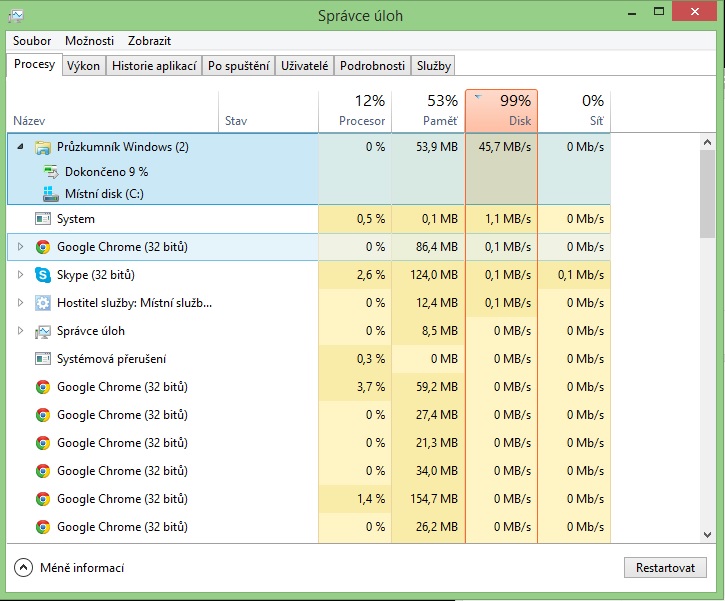
Task: Expand the Skype (32 bitů) process
Action: [21, 275]
